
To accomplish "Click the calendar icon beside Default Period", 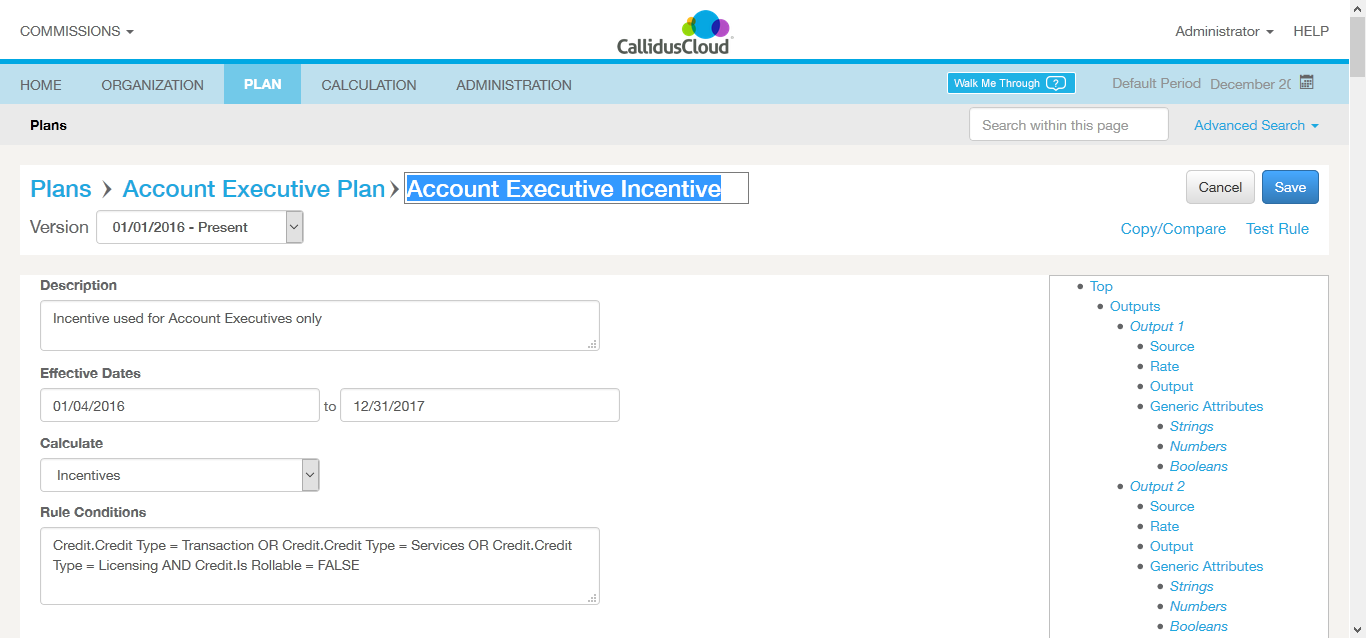I will click(1306, 83).
